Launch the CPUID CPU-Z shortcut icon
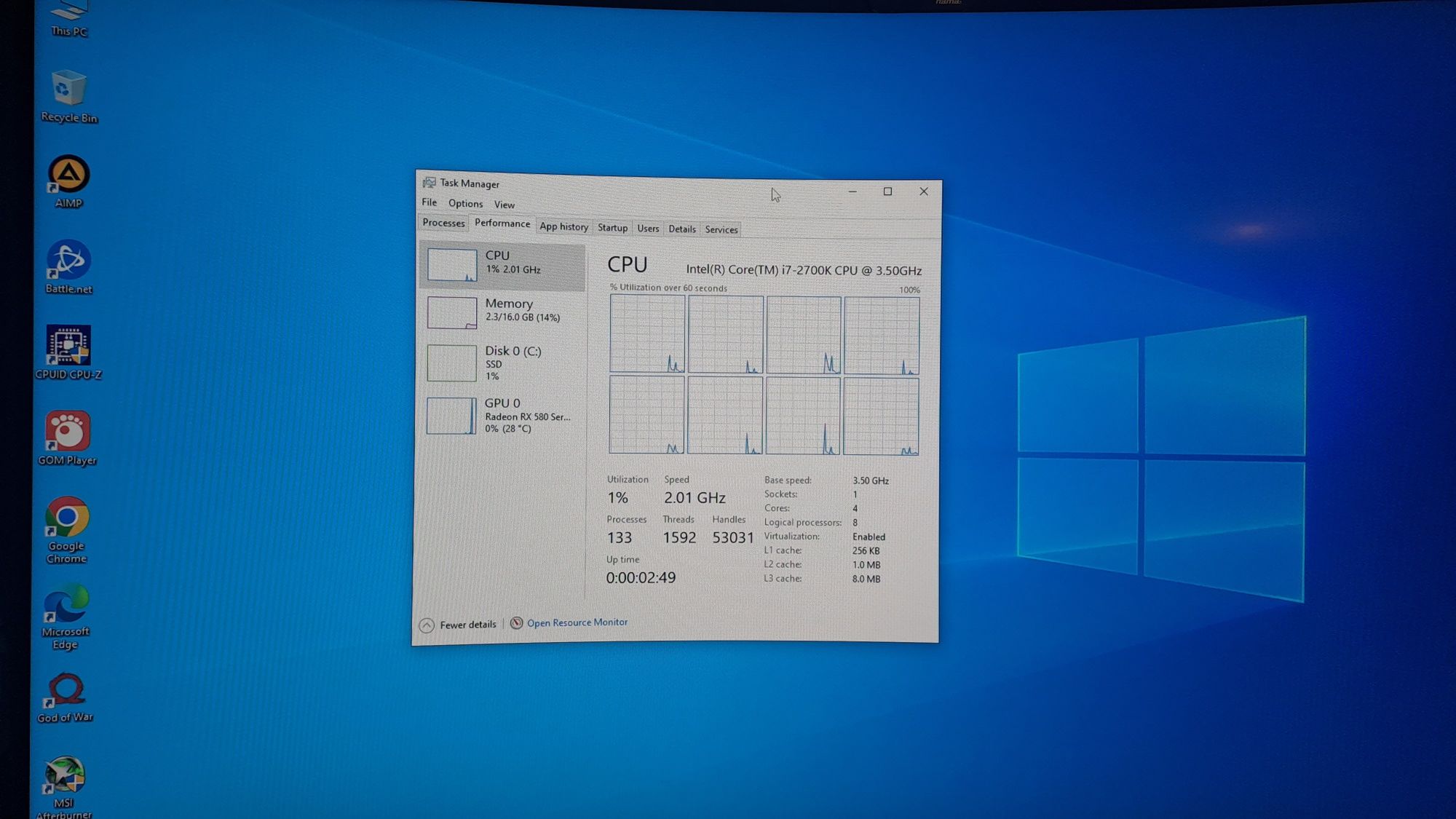 [x=68, y=345]
